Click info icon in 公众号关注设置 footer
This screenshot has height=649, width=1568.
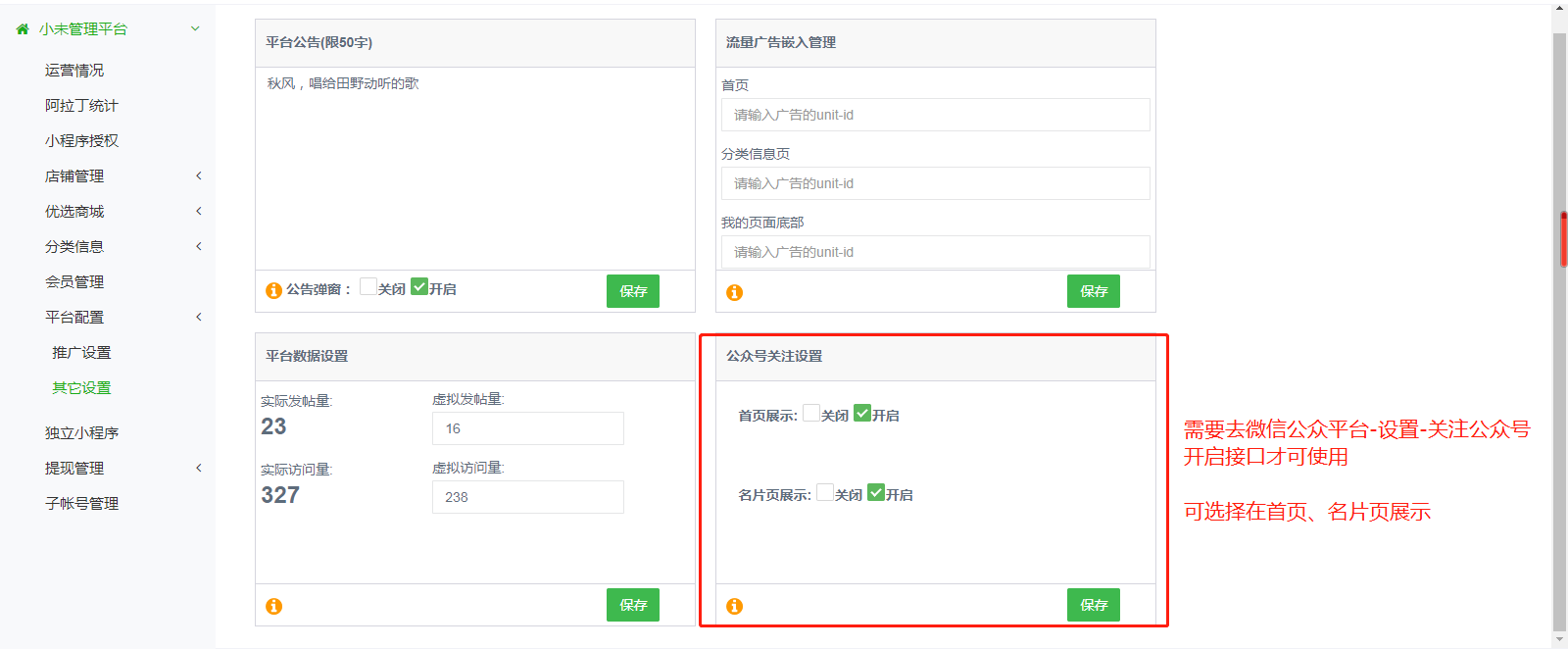tap(734, 606)
